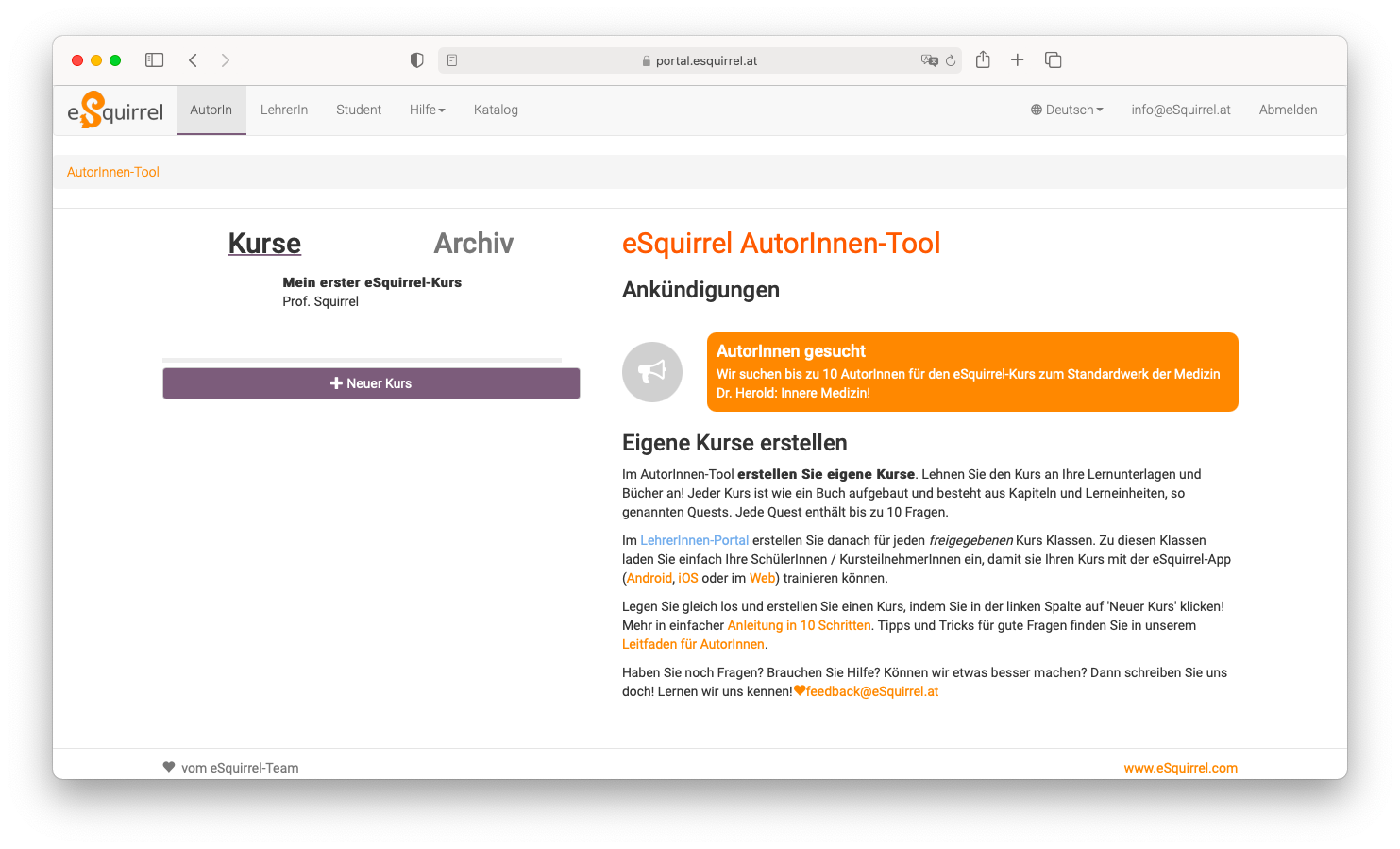
Task: Click the feedback@eSquirrel.at email link
Action: click(872, 691)
